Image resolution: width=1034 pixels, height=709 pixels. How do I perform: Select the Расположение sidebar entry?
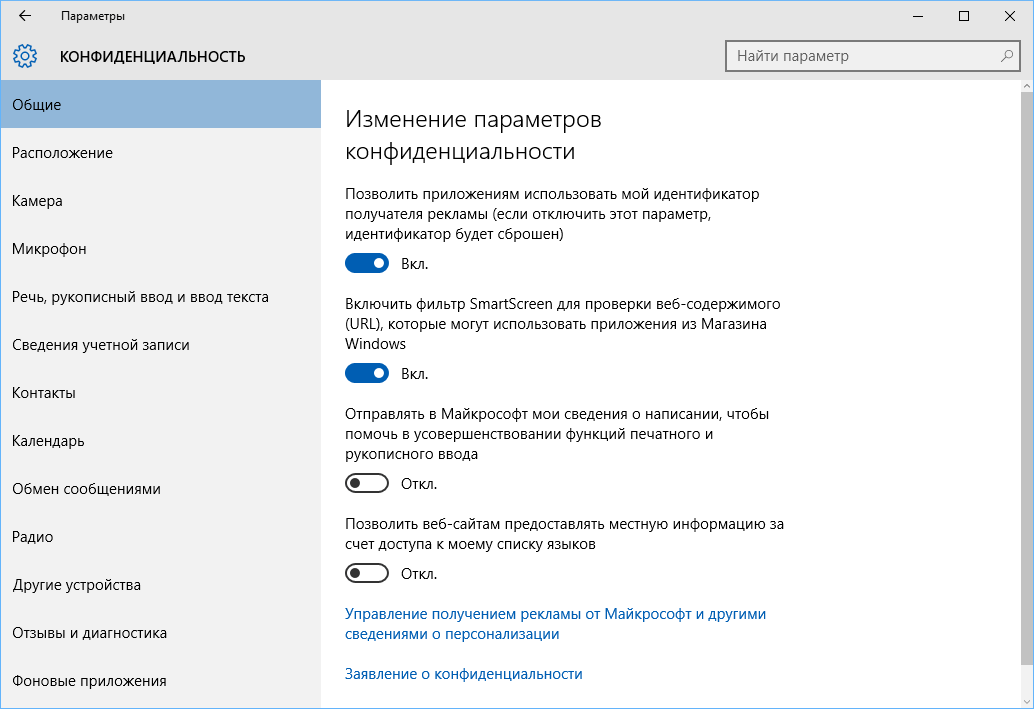click(60, 152)
